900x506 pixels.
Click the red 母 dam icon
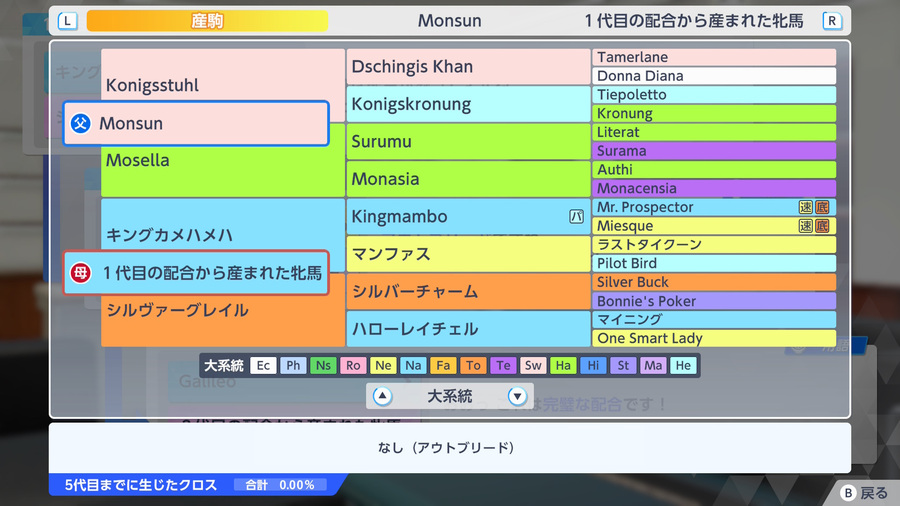point(81,273)
